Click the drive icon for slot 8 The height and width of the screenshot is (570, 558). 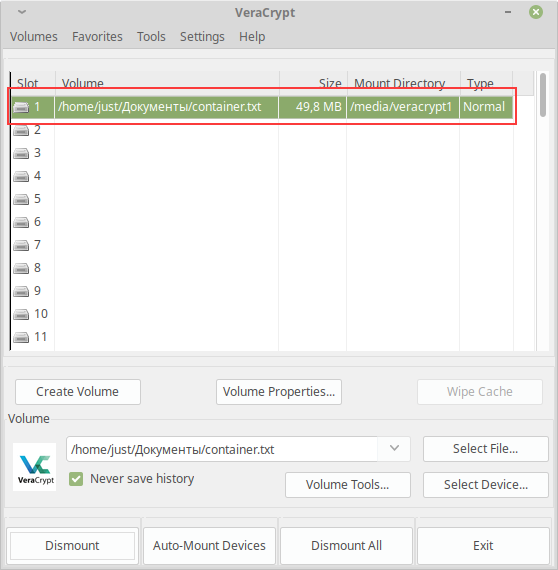pos(21,268)
